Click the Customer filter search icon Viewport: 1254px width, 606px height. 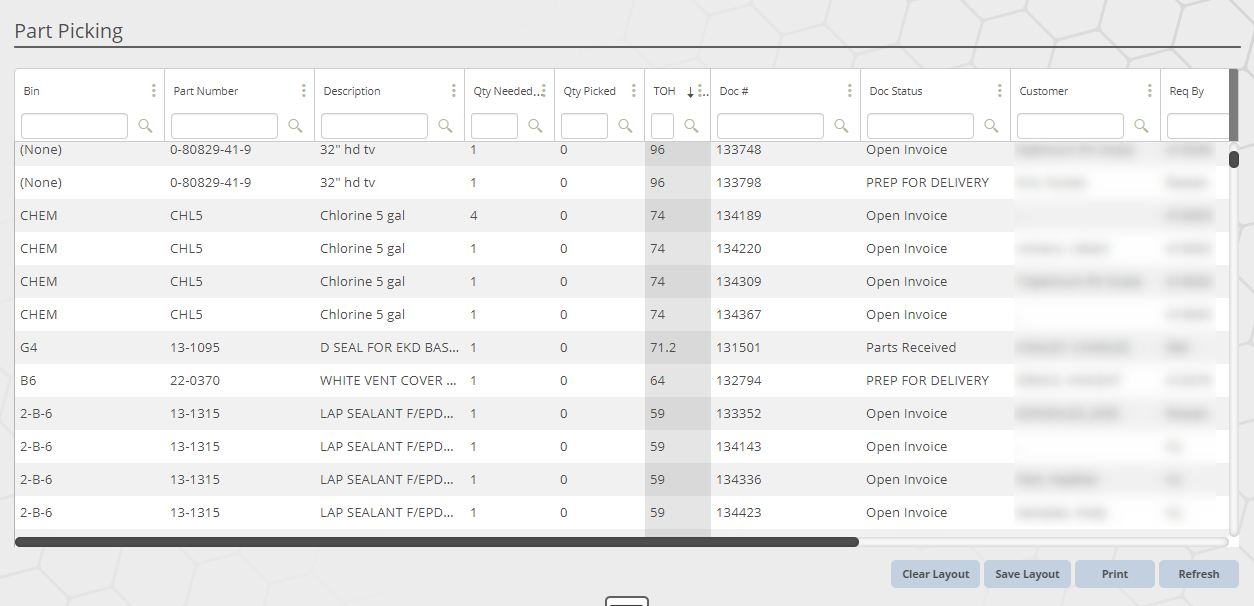tap(1142, 126)
